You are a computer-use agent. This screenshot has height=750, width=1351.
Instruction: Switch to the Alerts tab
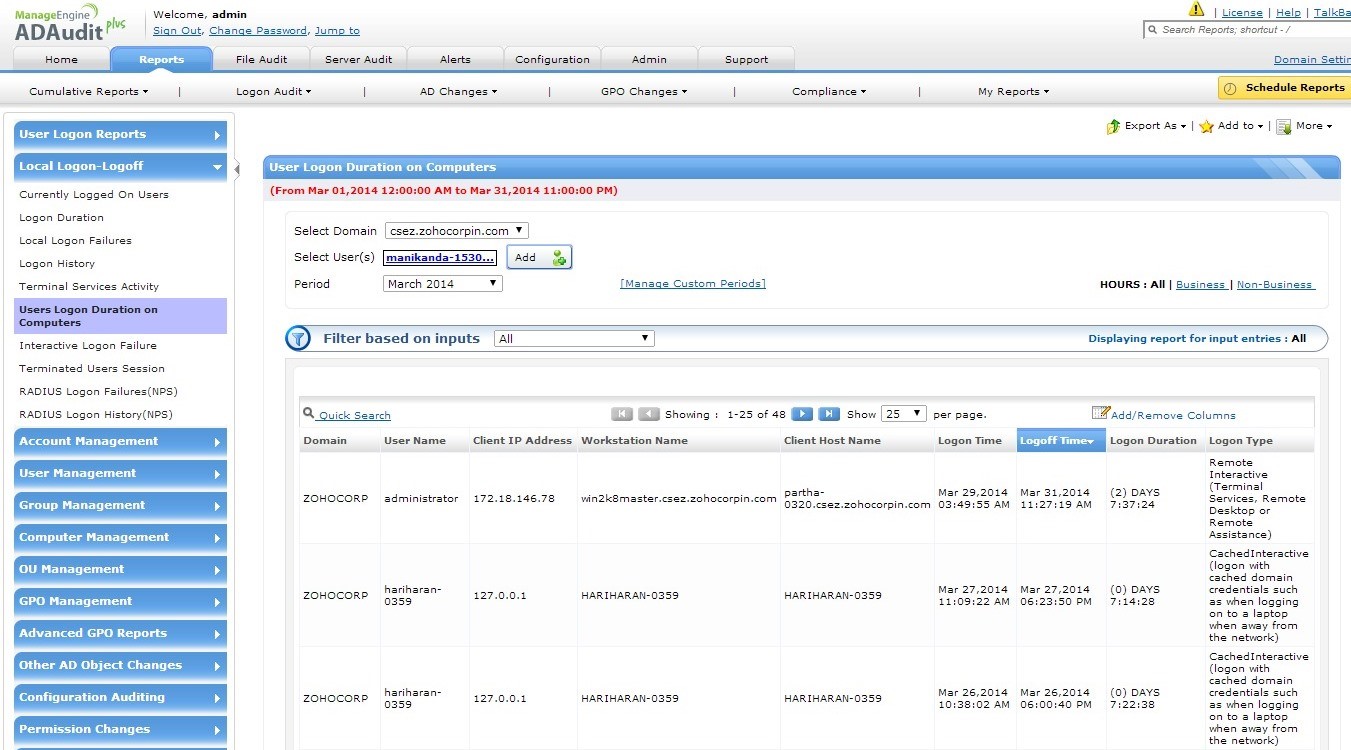click(455, 59)
